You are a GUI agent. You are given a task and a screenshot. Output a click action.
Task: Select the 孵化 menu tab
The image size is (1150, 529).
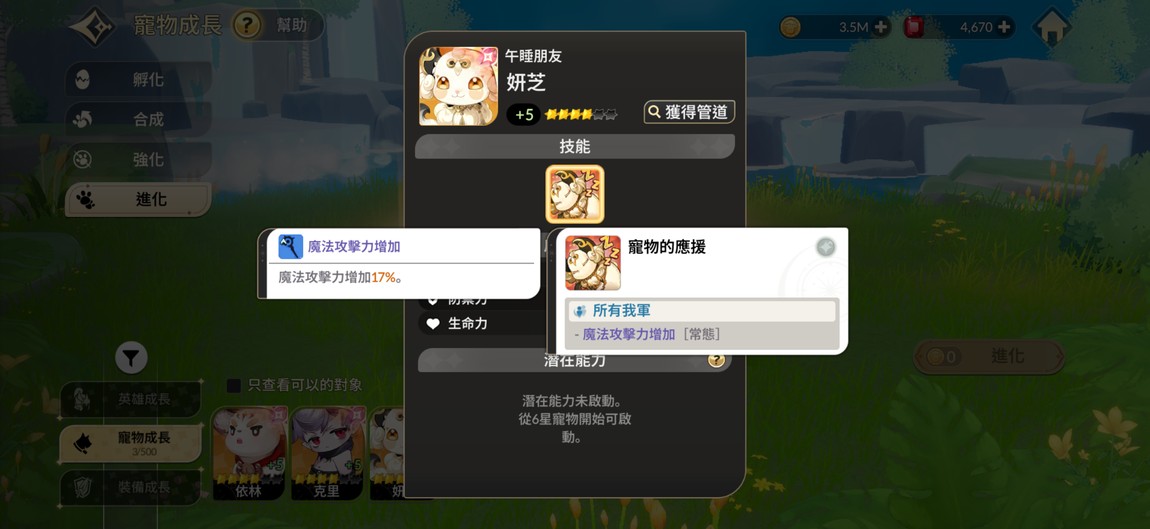tap(139, 79)
